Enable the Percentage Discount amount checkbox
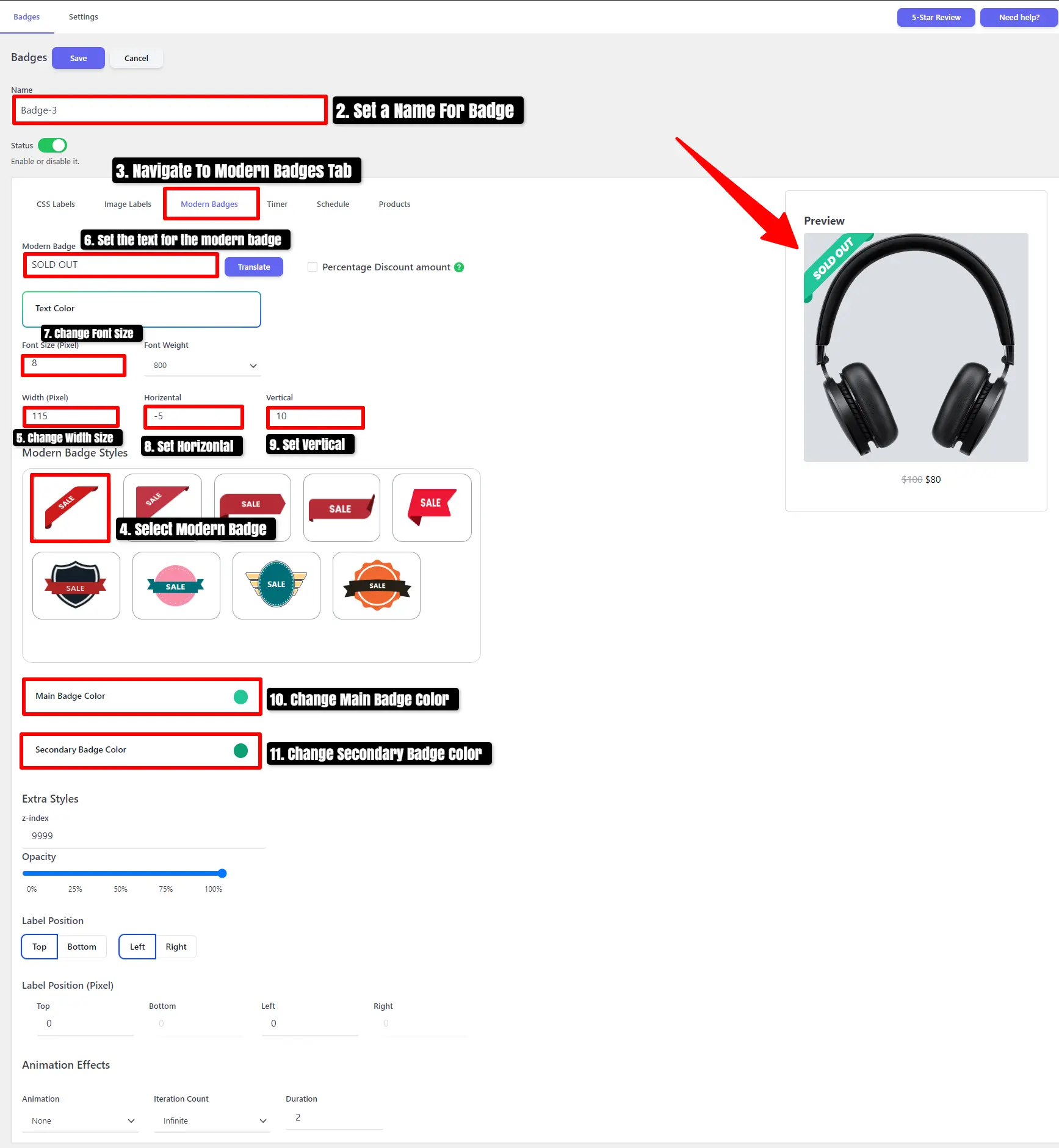 pyautogui.click(x=313, y=267)
